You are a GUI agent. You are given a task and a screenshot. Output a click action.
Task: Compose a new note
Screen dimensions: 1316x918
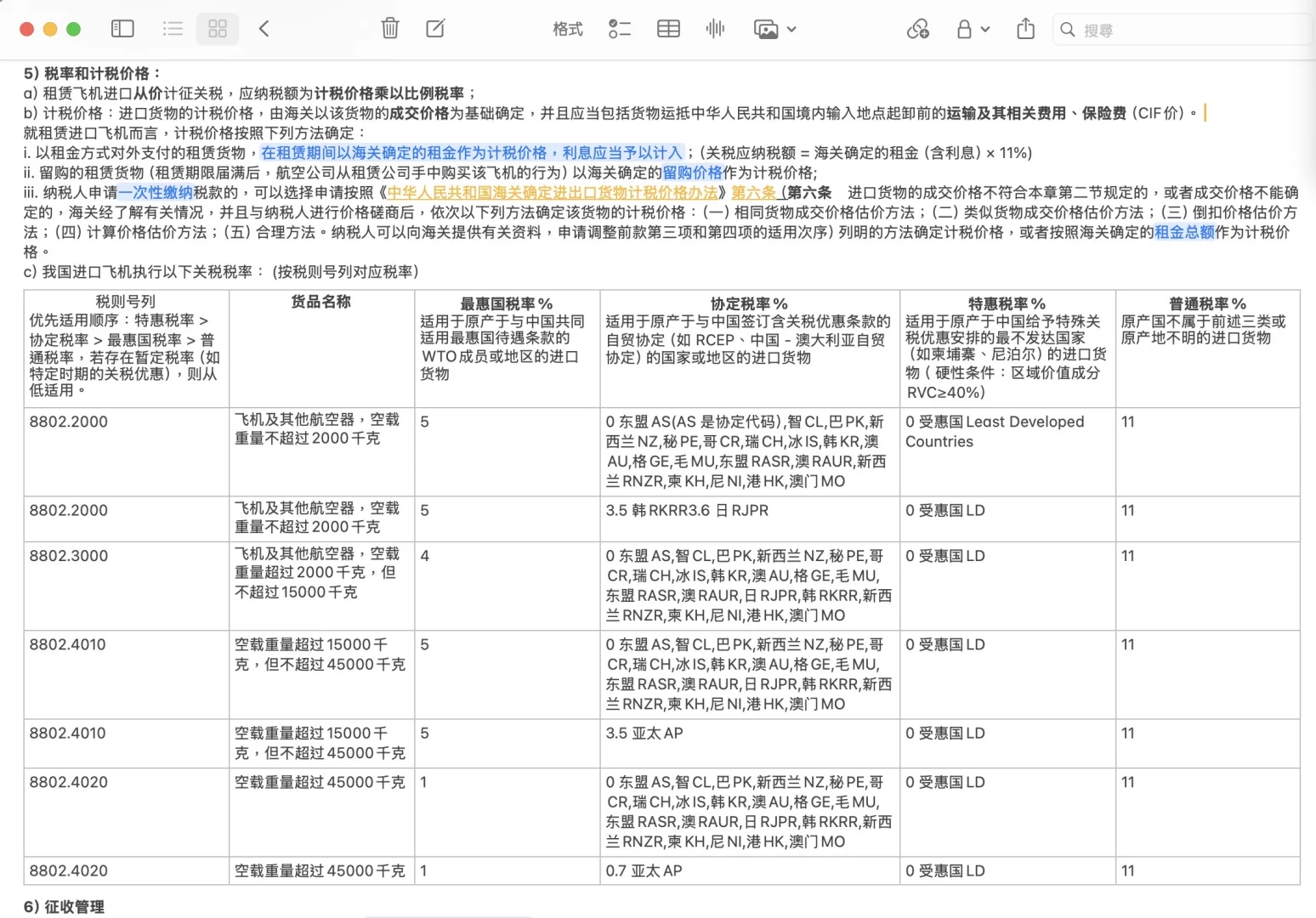434,28
